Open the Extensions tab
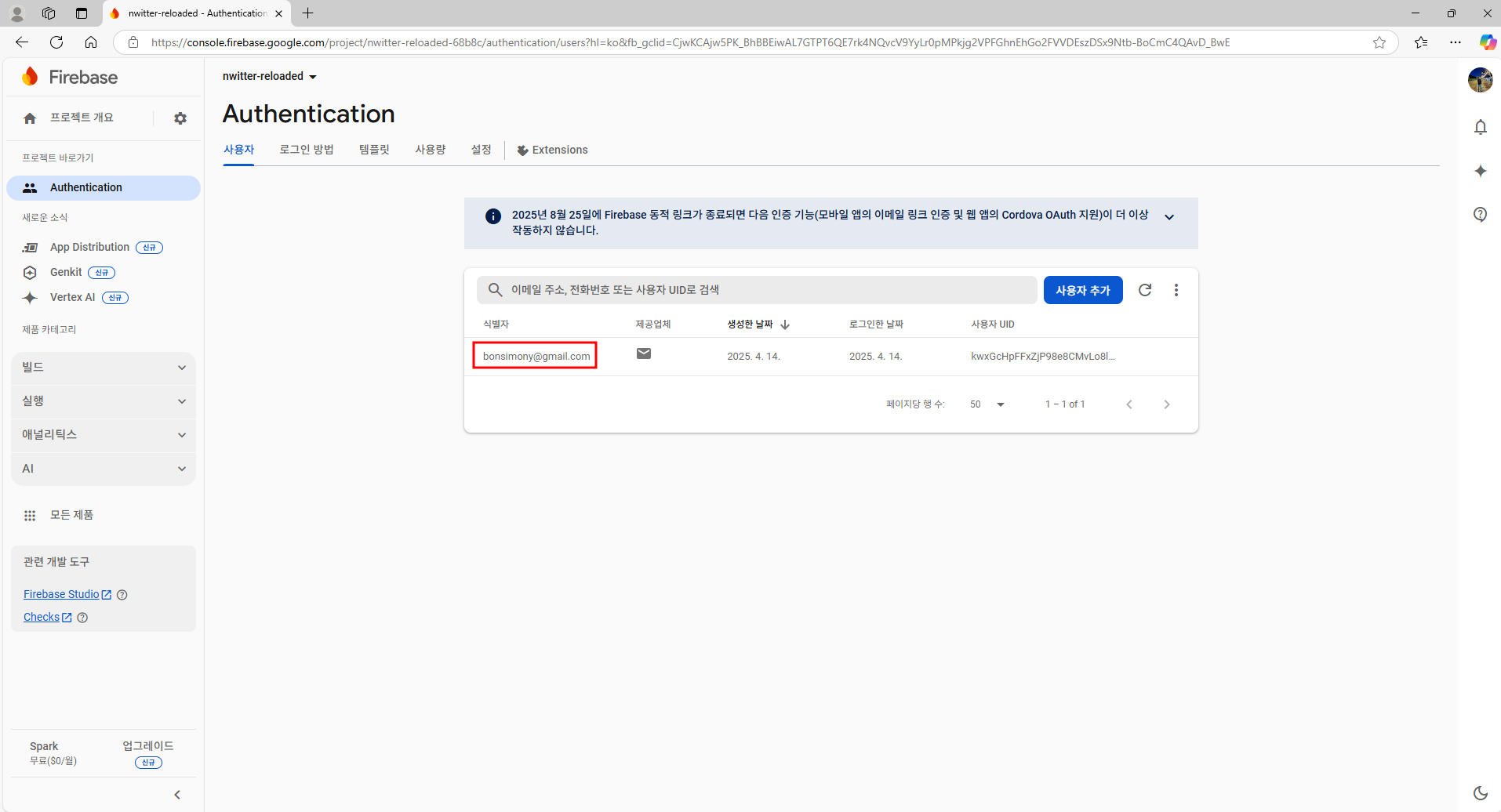This screenshot has height=812, width=1501. (x=552, y=150)
